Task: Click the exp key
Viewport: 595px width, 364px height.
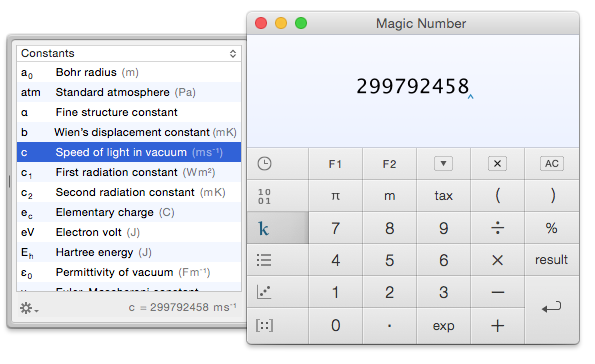Action: tap(443, 326)
